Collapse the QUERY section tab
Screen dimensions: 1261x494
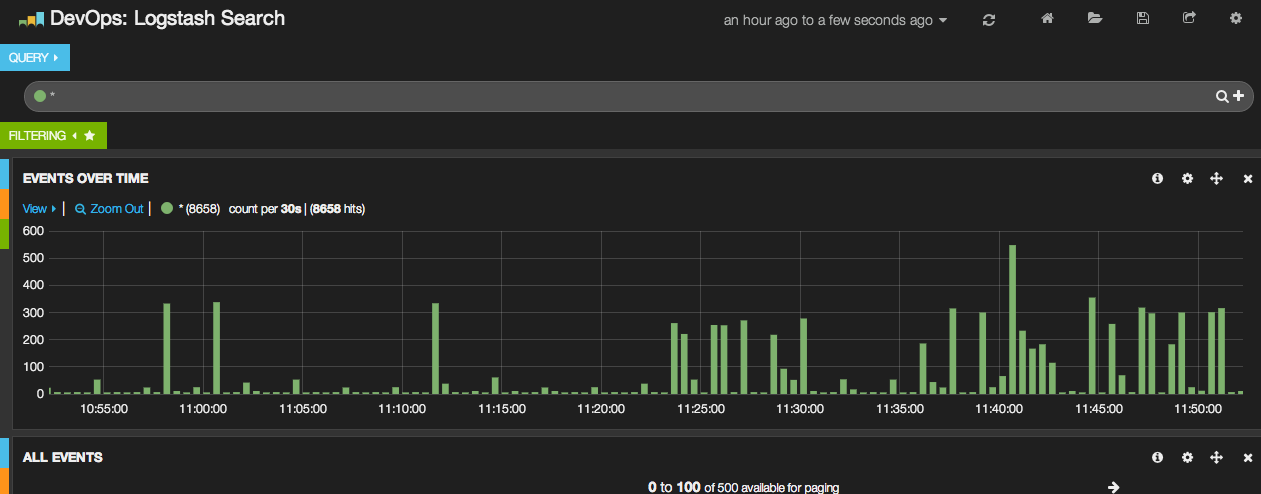click(34, 58)
